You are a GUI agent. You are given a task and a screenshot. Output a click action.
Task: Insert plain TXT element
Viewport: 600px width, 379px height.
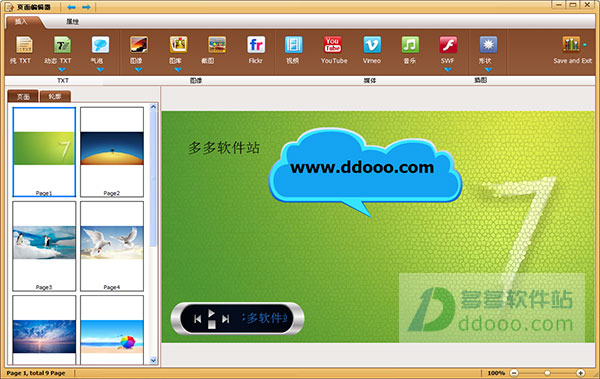(24, 50)
